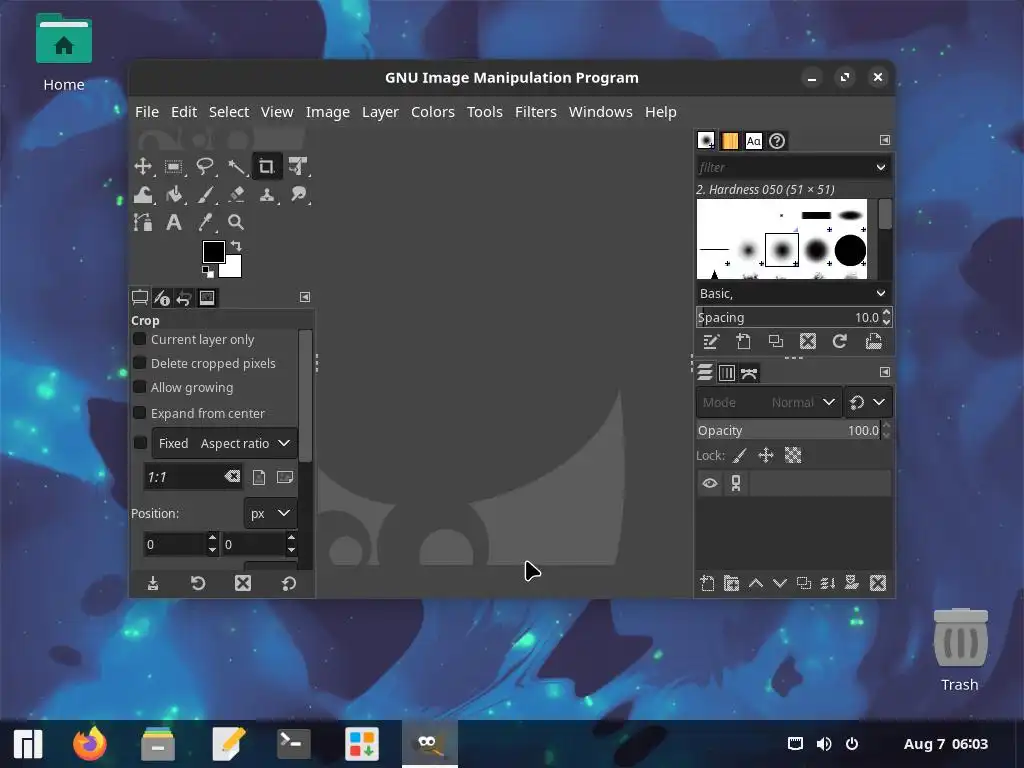1024x768 pixels.
Task: Swap foreground and background colors
Action: [x=236, y=246]
